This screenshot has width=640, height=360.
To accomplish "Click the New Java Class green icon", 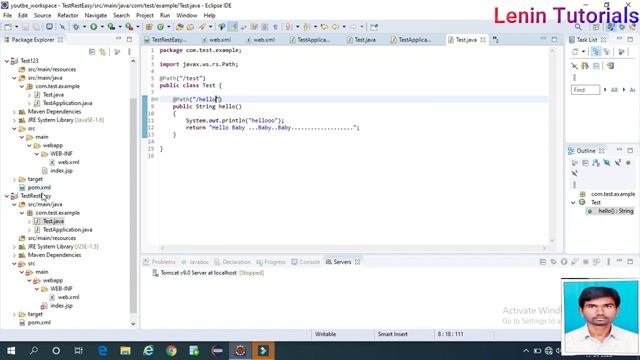I will coord(160,27).
